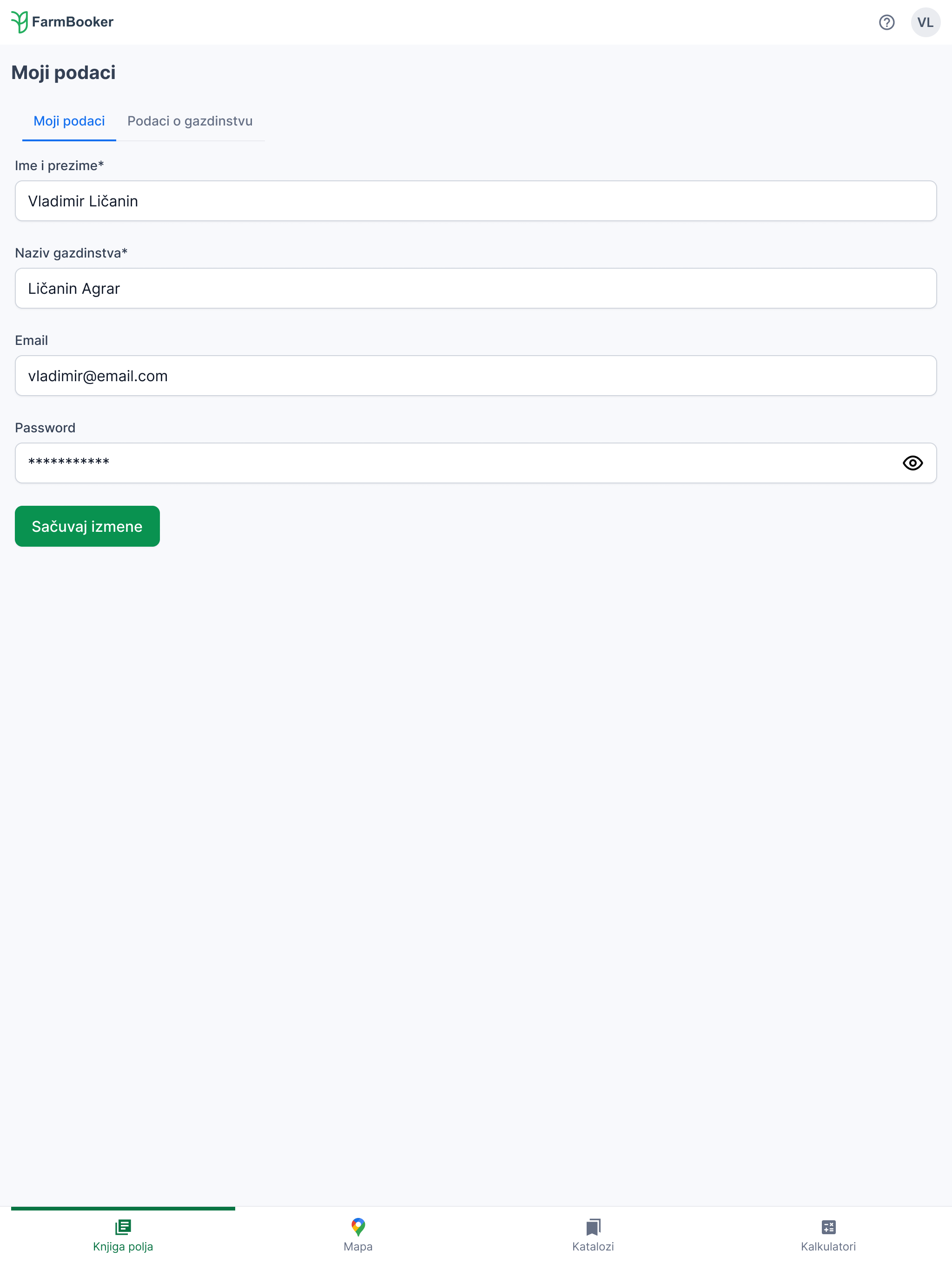The height and width of the screenshot is (1270, 952).
Task: Click the Sačuvaj izmene button
Action: [x=87, y=527]
